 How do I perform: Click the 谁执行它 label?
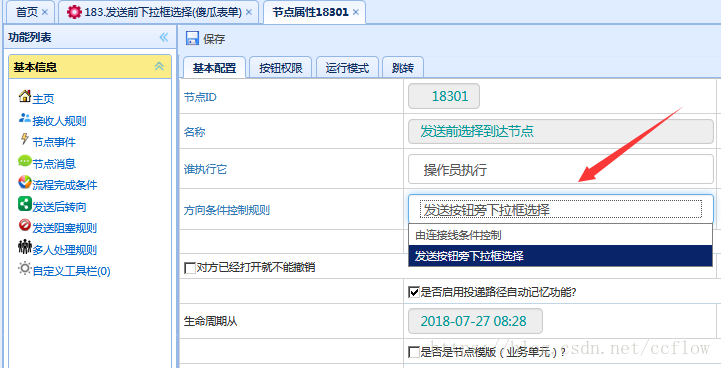click(x=205, y=169)
